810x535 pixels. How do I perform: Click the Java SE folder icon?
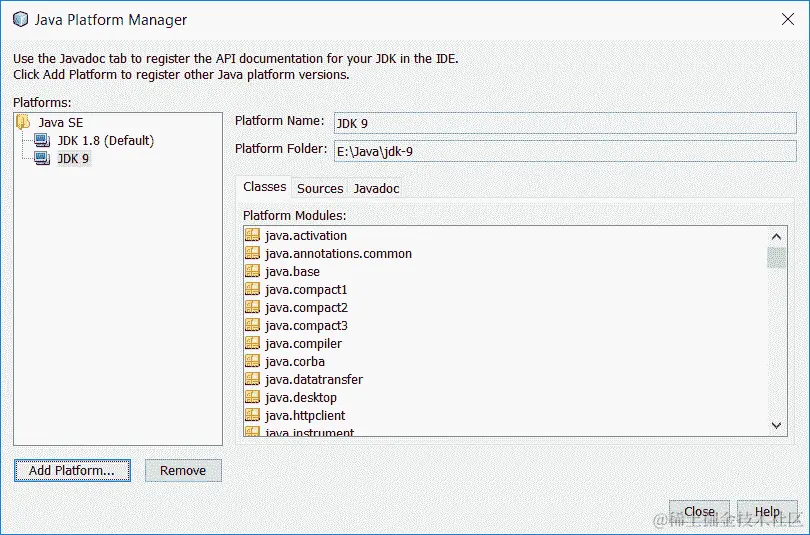coord(23,122)
